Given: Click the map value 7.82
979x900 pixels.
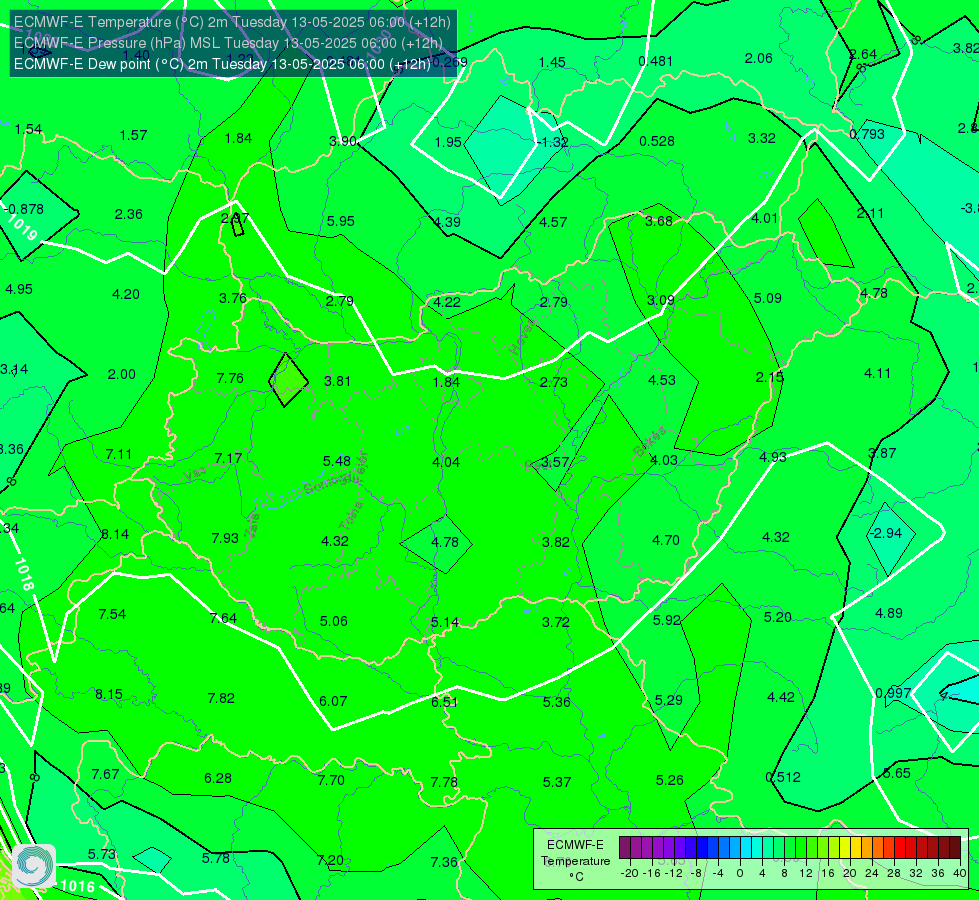Looking at the screenshot, I should tap(221, 698).
